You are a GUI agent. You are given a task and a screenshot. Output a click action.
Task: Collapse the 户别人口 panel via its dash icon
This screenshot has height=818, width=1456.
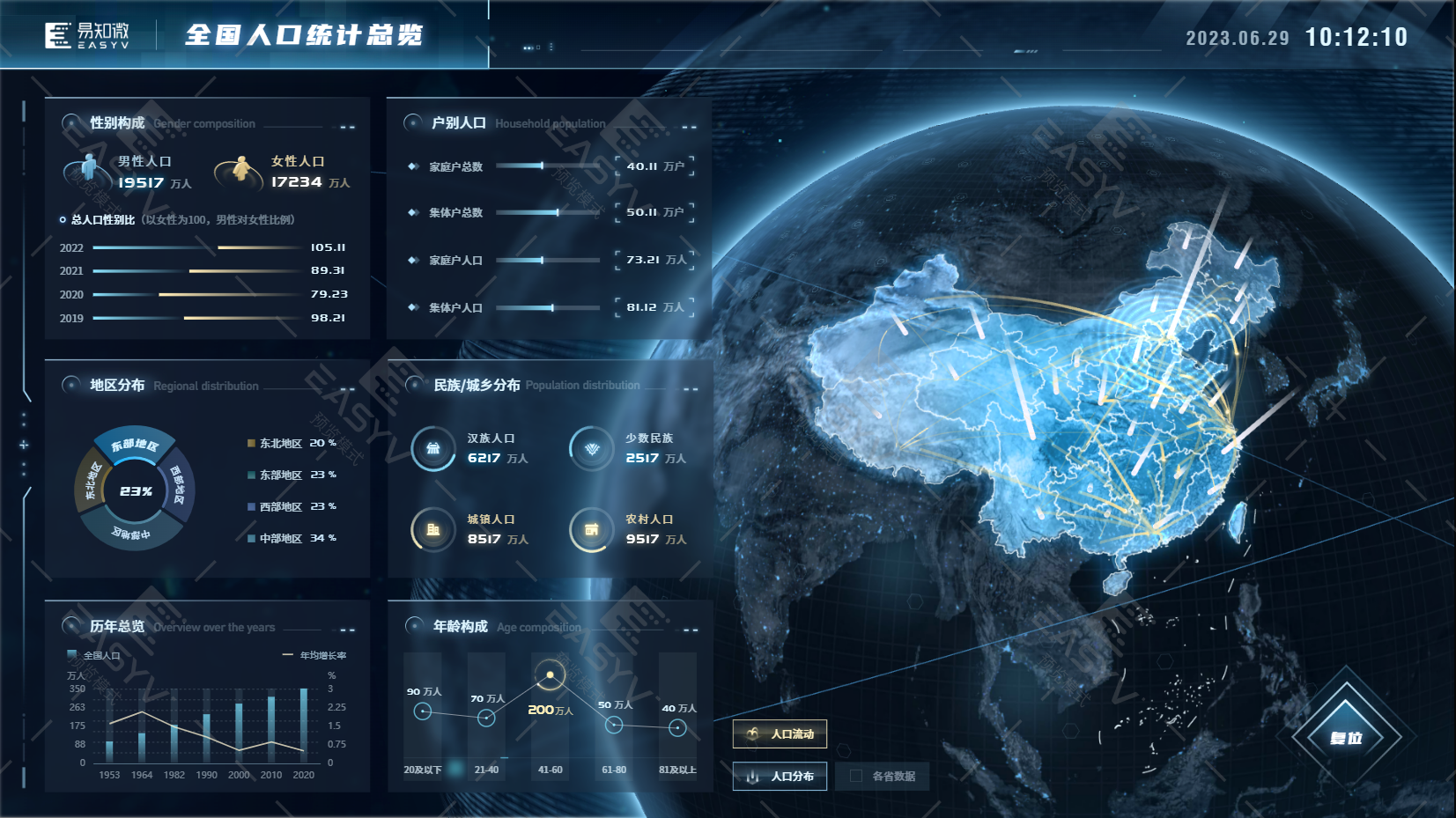pyautogui.click(x=689, y=127)
